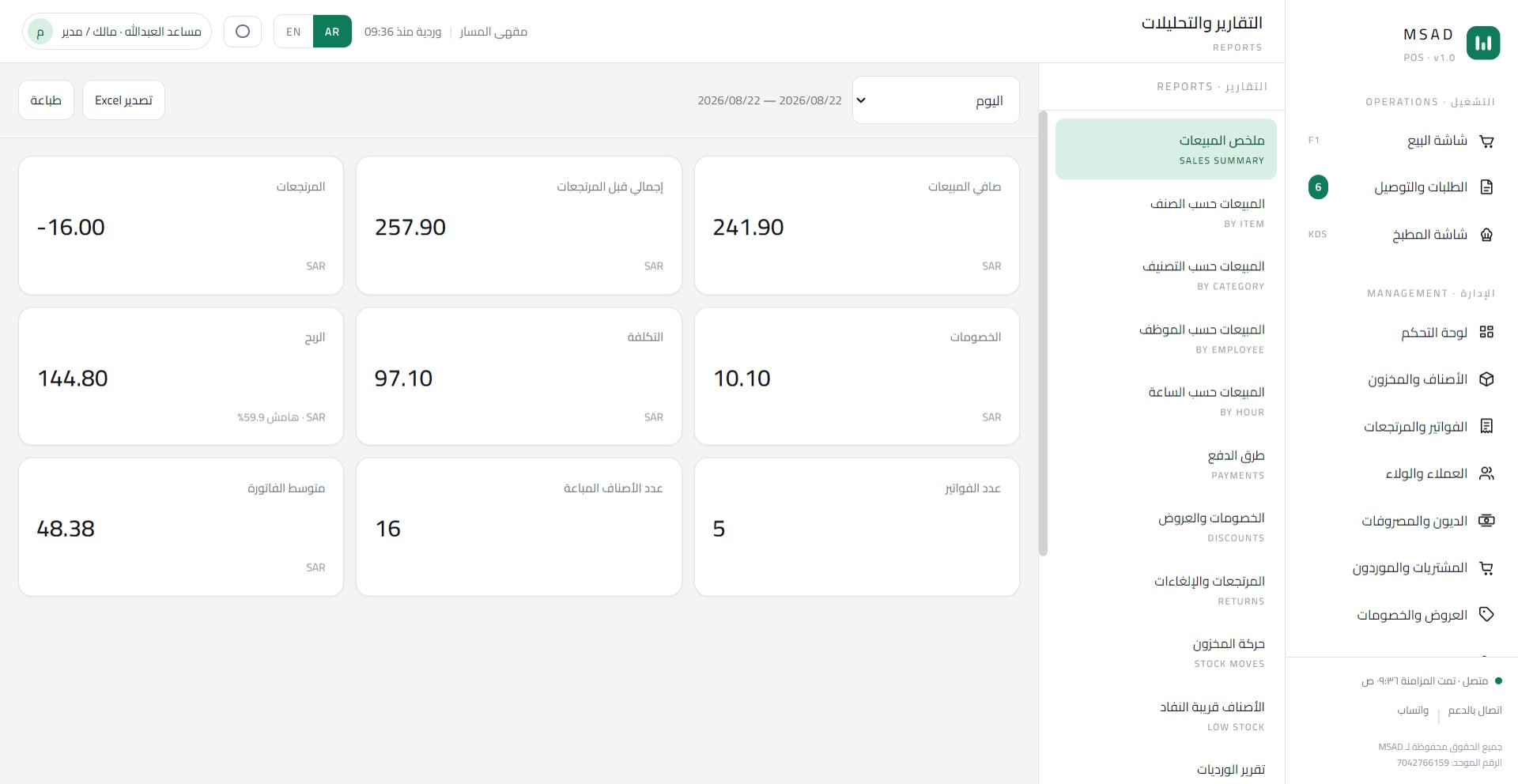Viewport: 1518px width, 784px height.
Task: Open المبيعات حسب التصنيف By Category report
Action: (x=1165, y=275)
